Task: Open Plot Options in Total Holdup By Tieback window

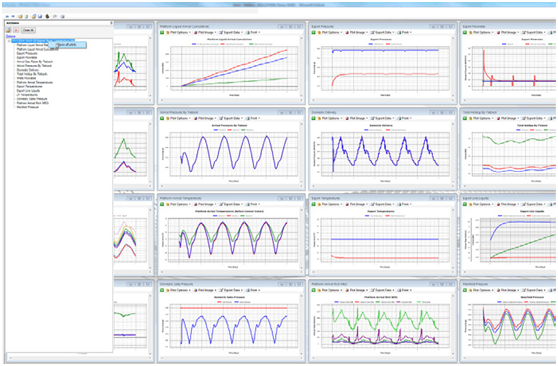Action: point(482,118)
